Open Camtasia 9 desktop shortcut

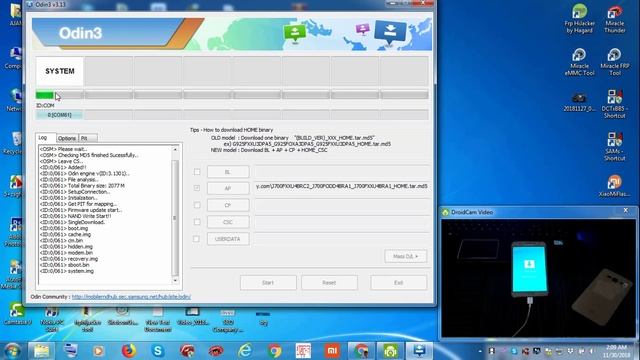(x=17, y=314)
